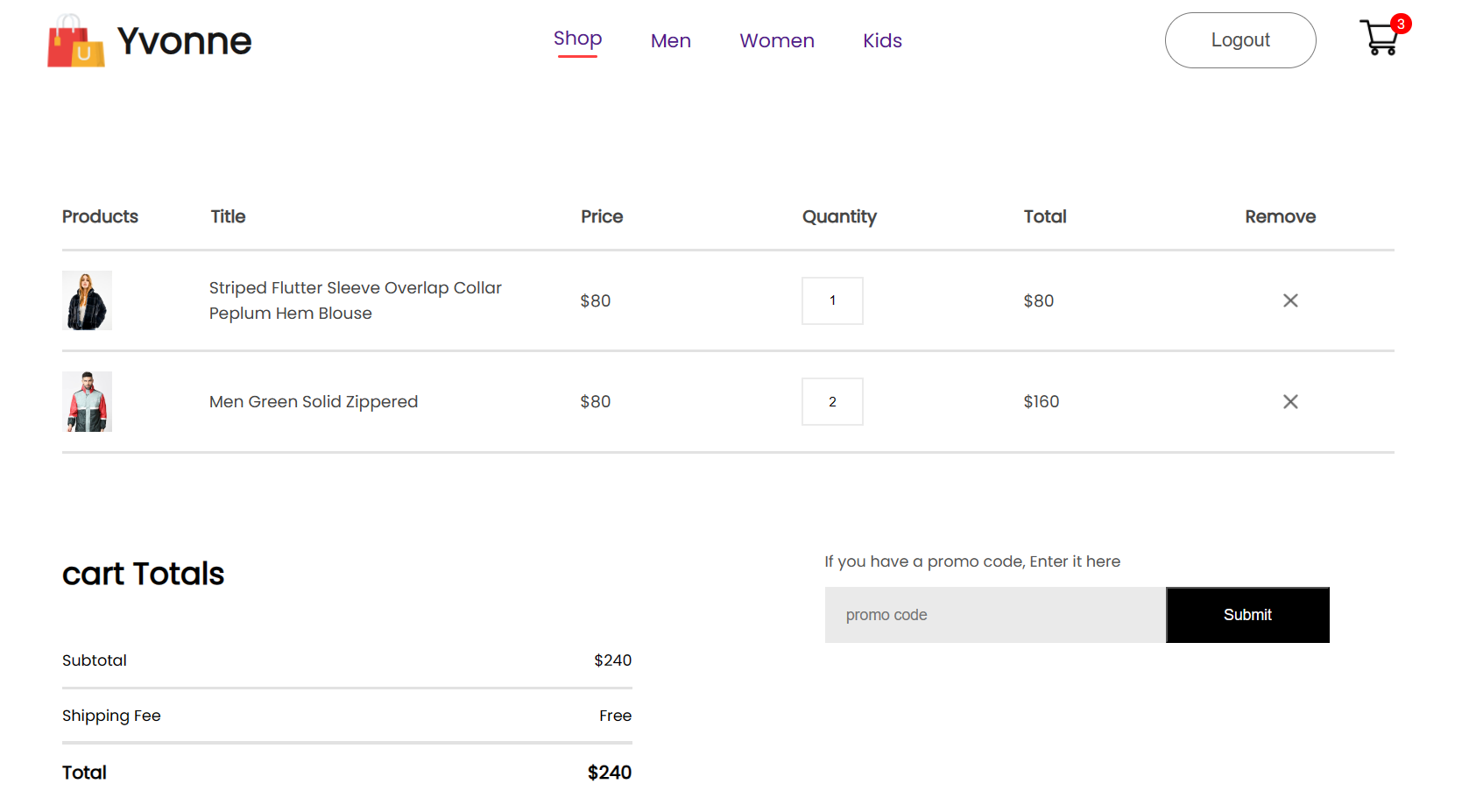The image size is (1476, 812).
Task: Remove the Men Green Solid Zippered item
Action: [x=1290, y=401]
